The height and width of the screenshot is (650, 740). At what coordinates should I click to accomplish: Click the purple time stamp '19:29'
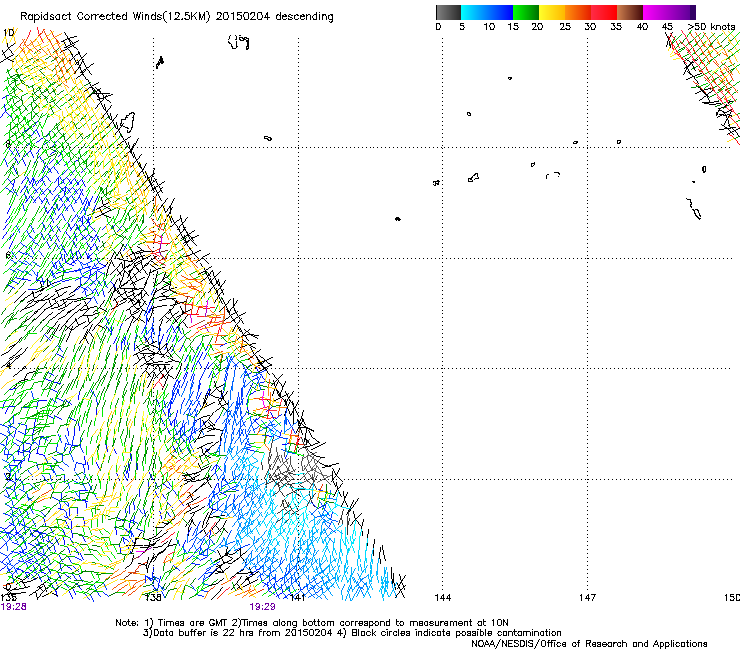pos(262,607)
